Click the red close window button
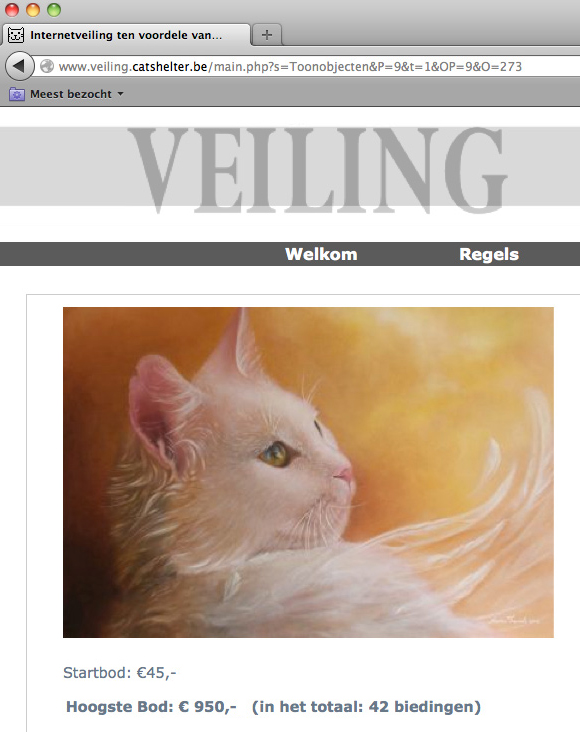The image size is (580, 732). [12, 10]
